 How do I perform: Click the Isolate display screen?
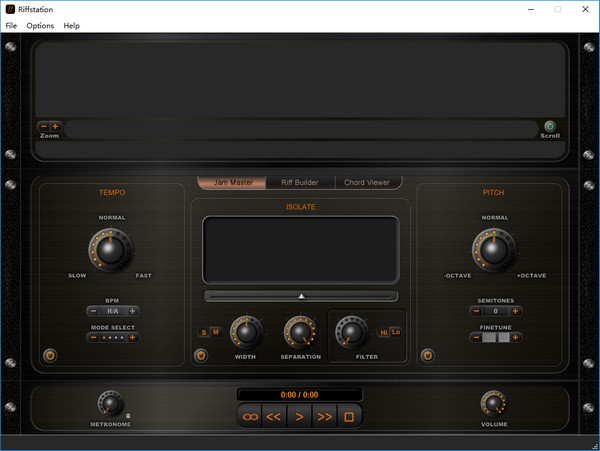[301, 250]
